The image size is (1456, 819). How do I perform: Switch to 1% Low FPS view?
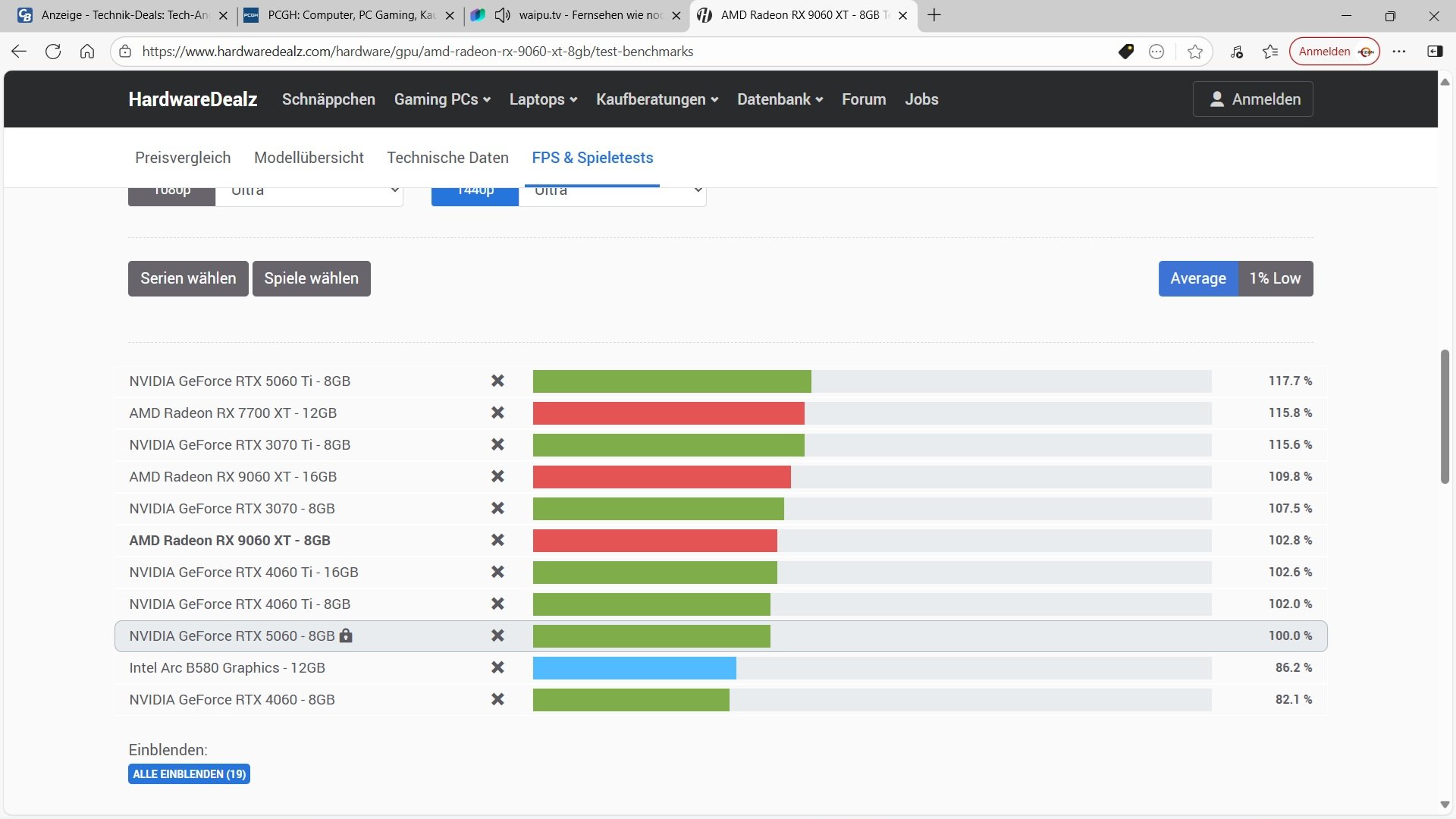[1276, 278]
